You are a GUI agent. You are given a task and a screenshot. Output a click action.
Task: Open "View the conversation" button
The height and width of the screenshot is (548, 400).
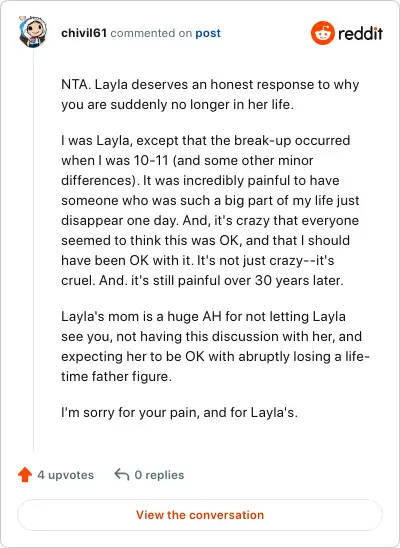click(x=200, y=515)
